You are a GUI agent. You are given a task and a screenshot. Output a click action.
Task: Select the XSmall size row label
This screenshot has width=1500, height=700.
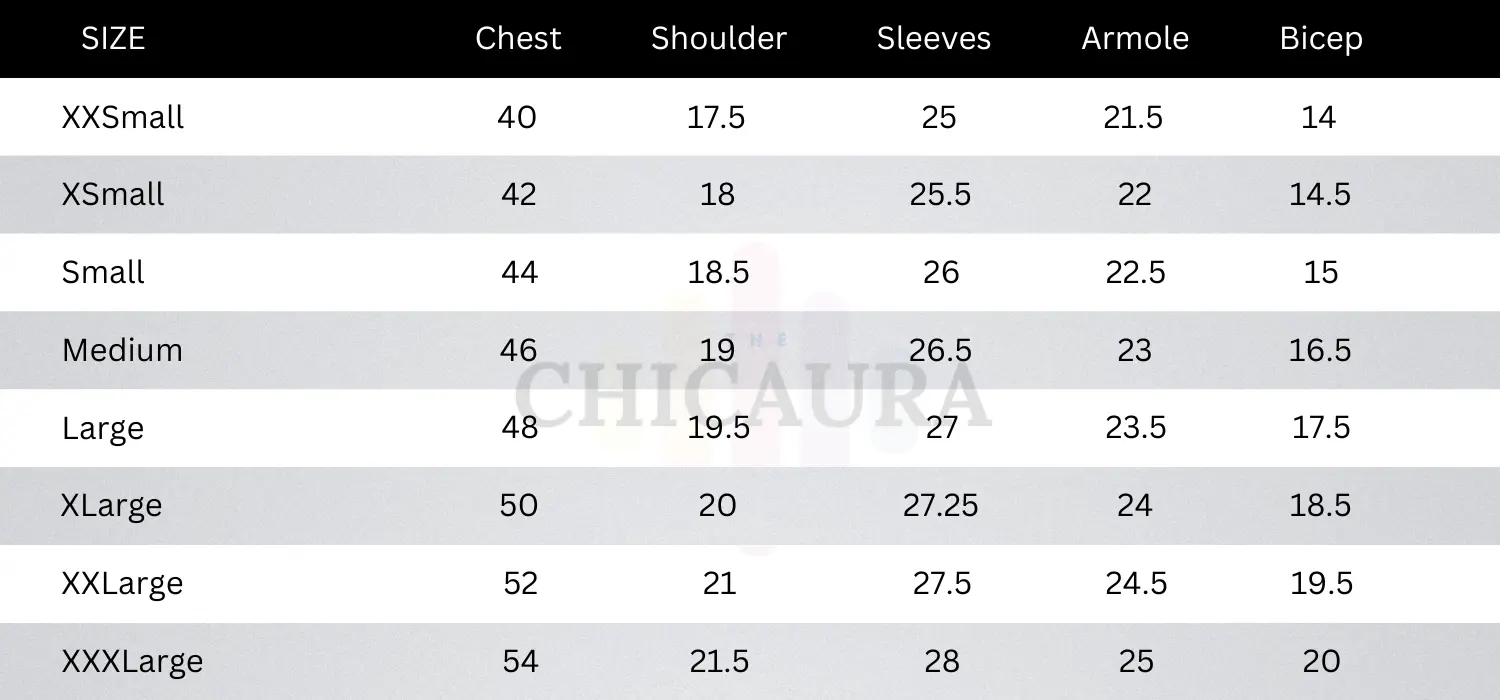(x=113, y=194)
